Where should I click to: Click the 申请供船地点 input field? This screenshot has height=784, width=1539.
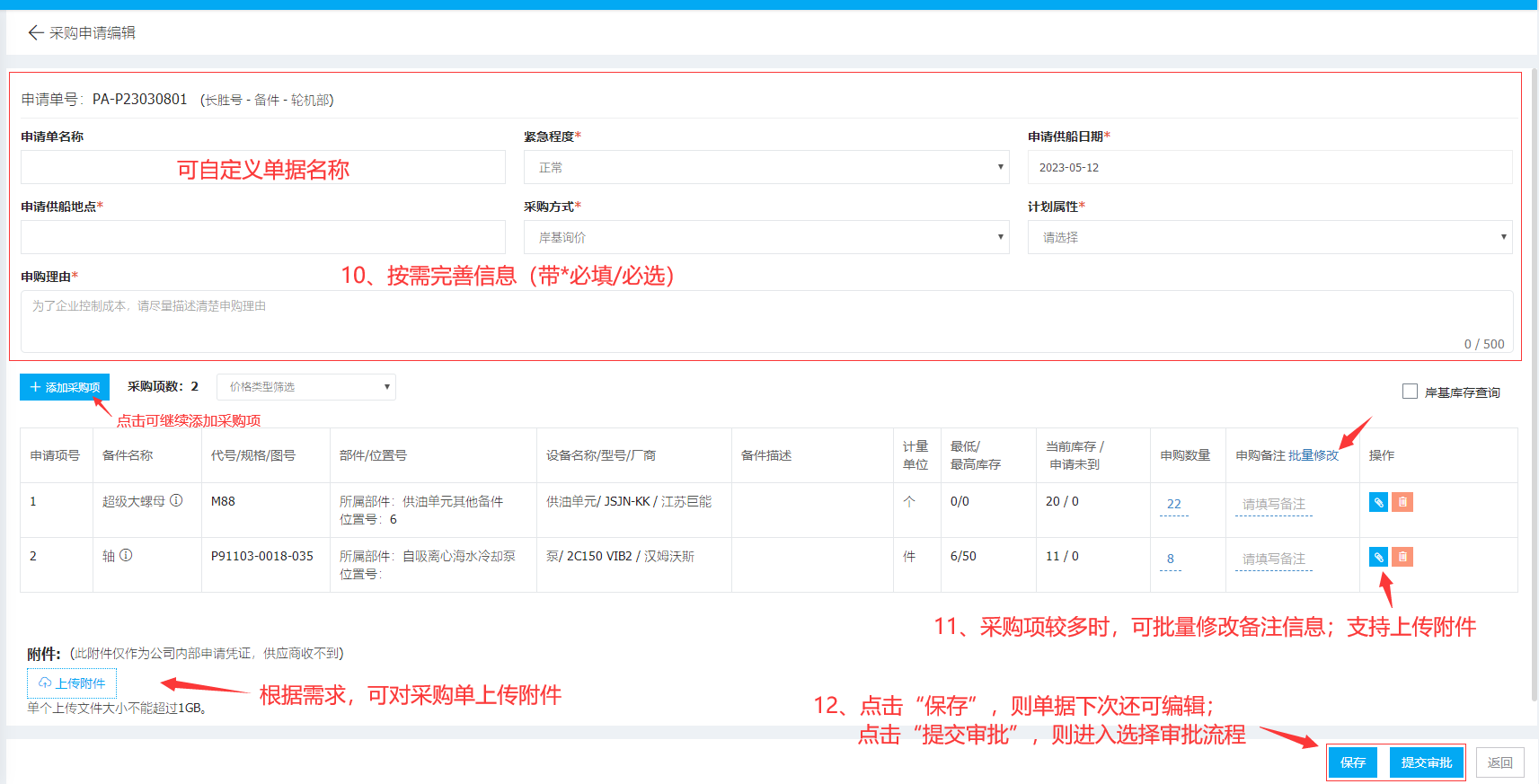pos(263,237)
